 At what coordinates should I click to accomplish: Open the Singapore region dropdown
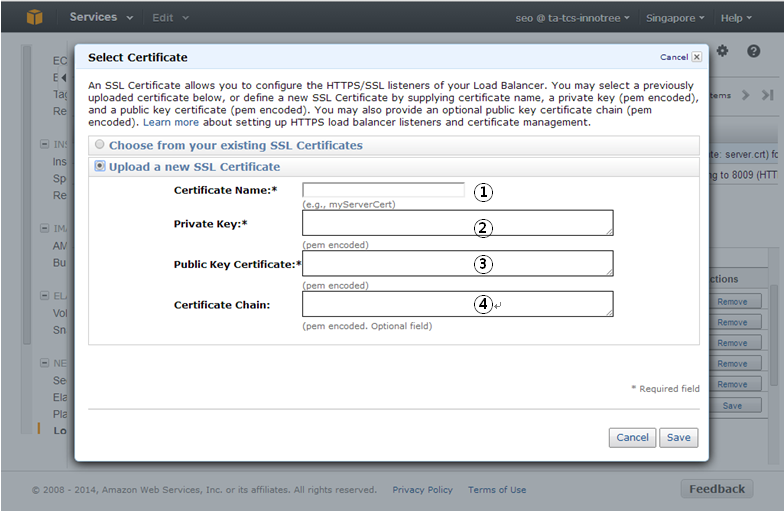[675, 18]
